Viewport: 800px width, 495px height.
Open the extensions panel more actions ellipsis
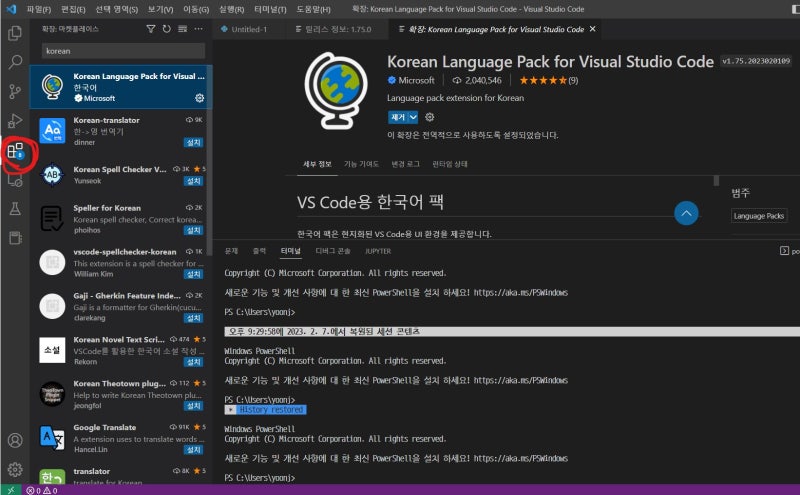200,29
